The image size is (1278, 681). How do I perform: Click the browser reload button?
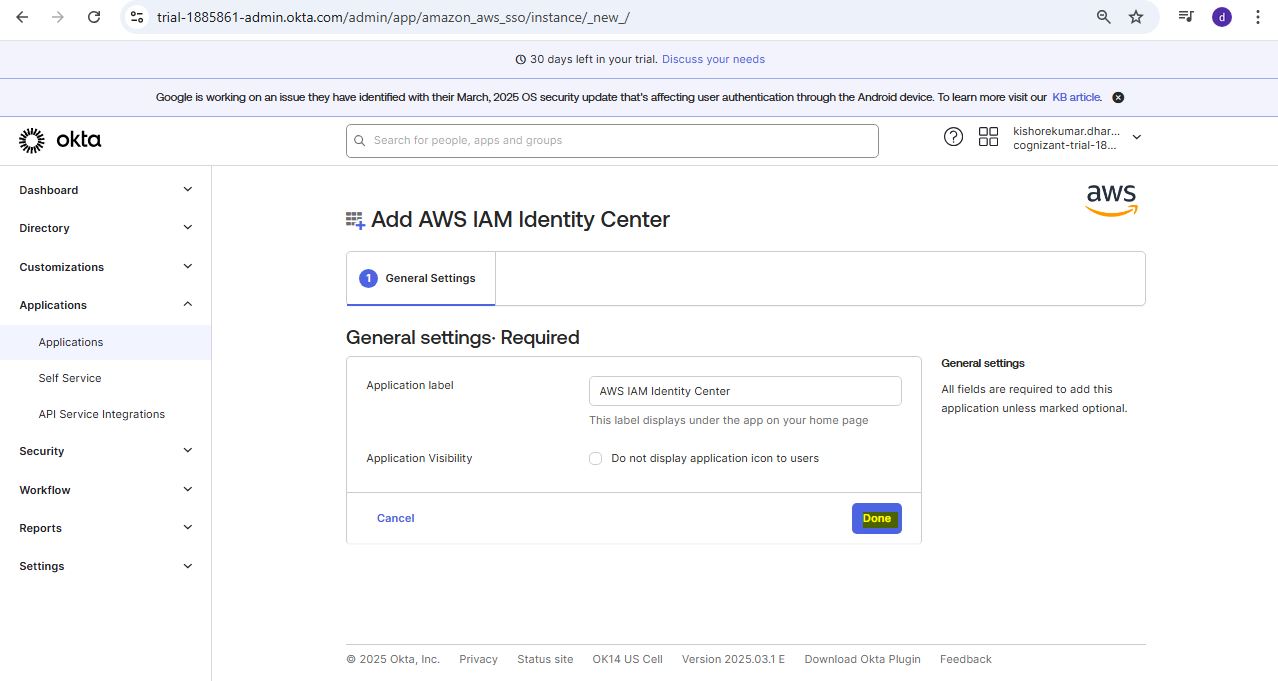(93, 17)
